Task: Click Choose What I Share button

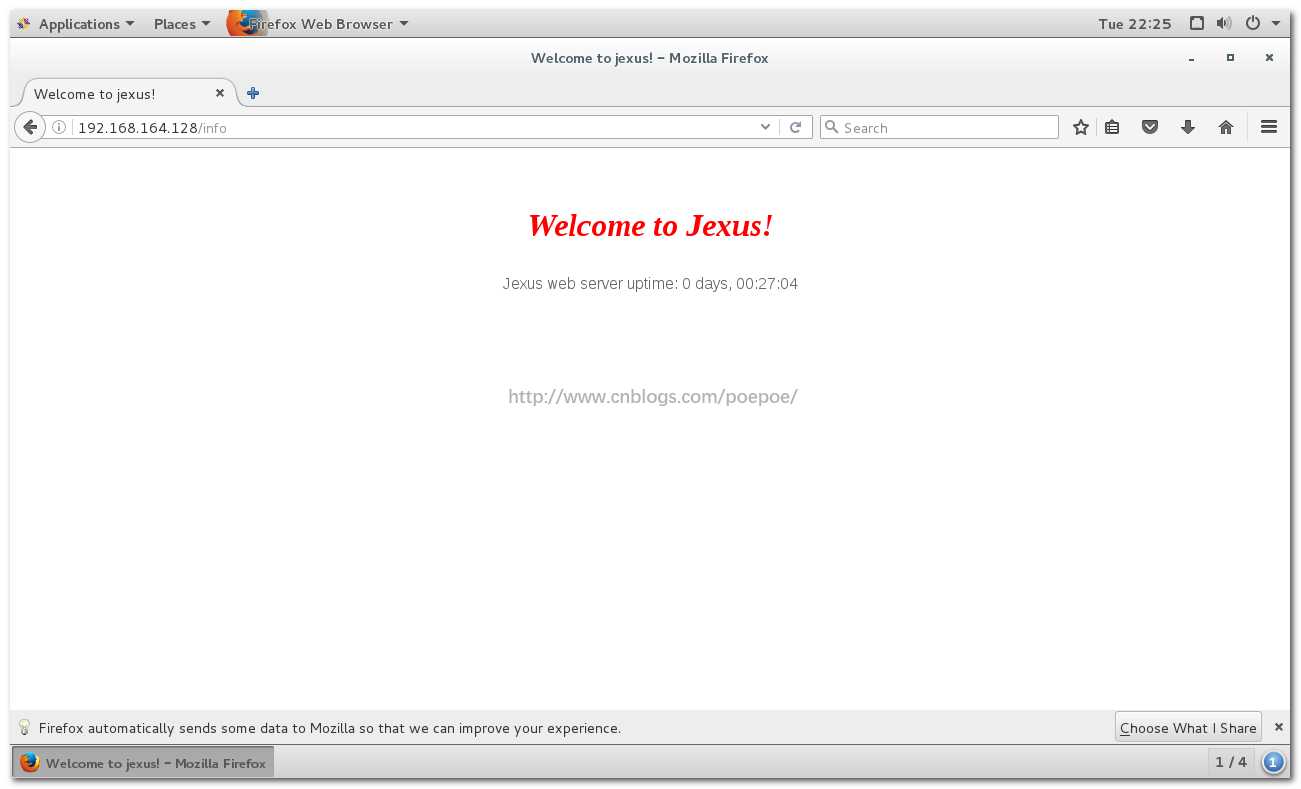Action: 1188,727
